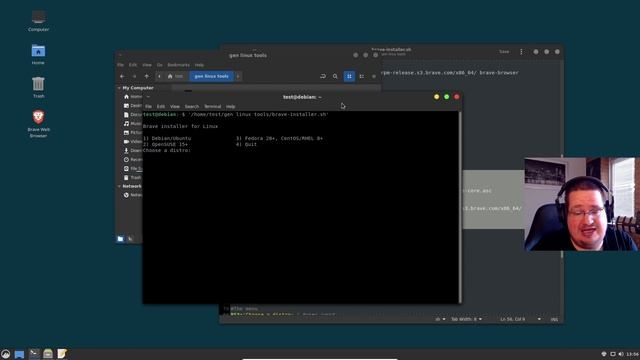Click inside the terminal at 'Choose a distro' prompt
This screenshot has height=360, width=640.
tap(167, 150)
